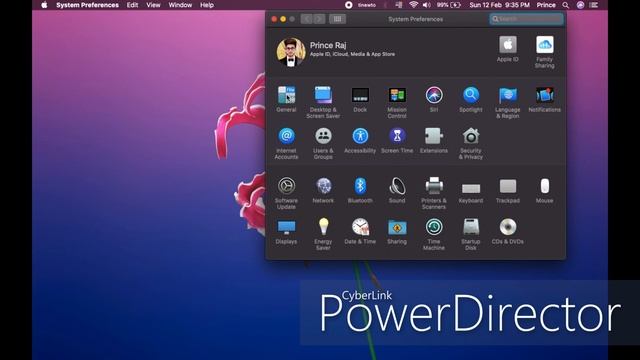Click the Show All grid button
This screenshot has height=360, width=640.
pyautogui.click(x=337, y=19)
